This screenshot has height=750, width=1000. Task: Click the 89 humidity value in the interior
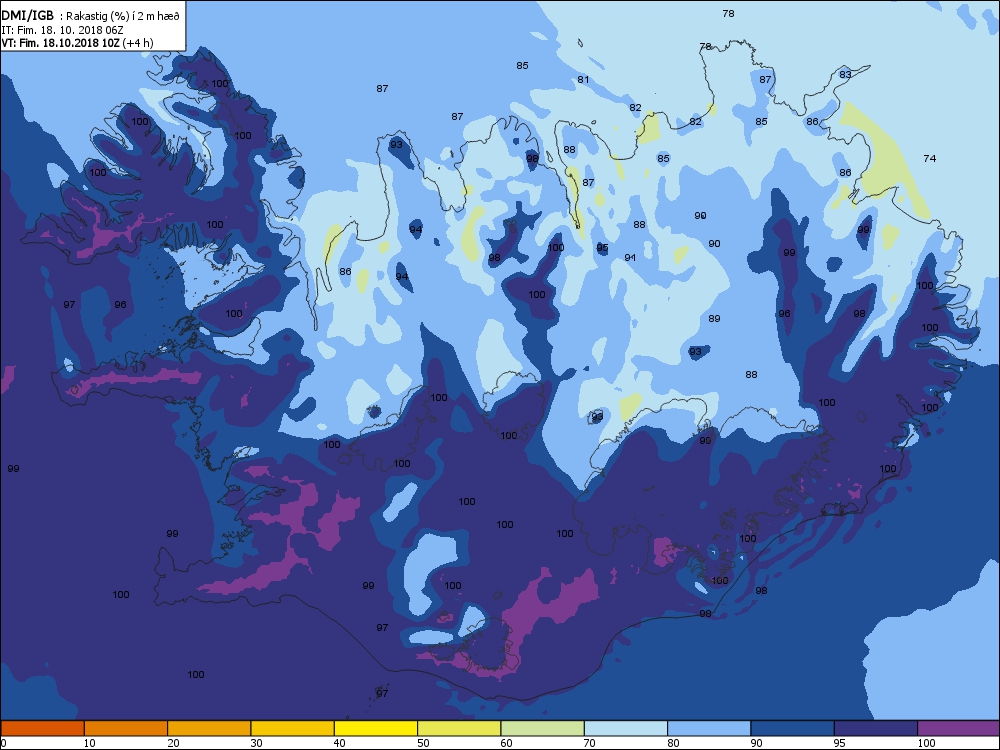pos(714,319)
